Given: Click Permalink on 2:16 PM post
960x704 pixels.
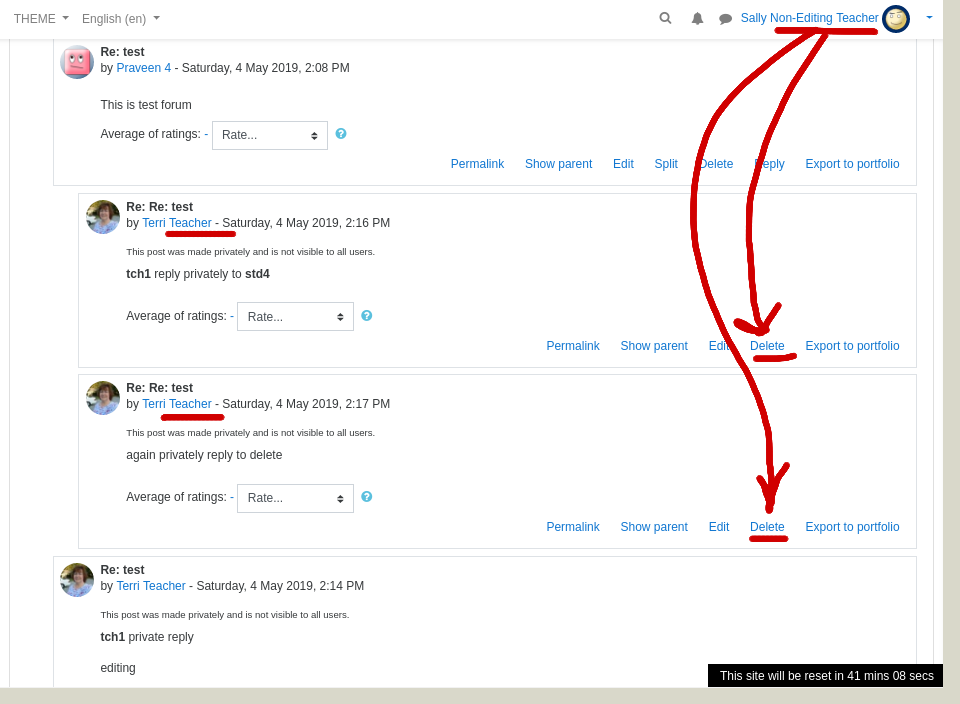Looking at the screenshot, I should [573, 346].
